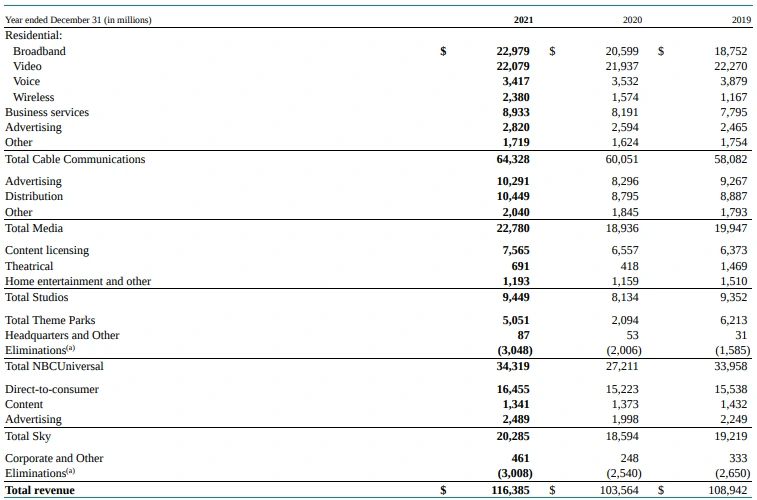Select Corporate and Other 2020 value 248
Screen dimensions: 757x500
(630, 458)
